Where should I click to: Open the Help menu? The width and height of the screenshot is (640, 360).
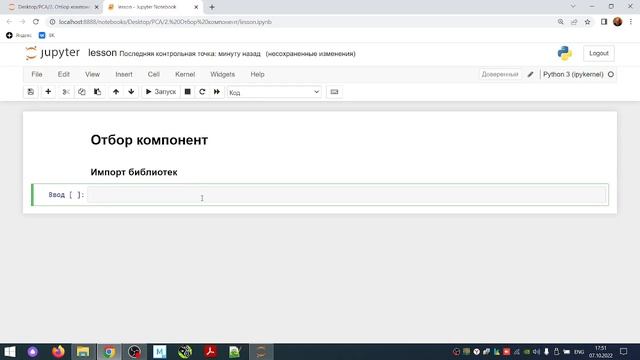pos(257,74)
